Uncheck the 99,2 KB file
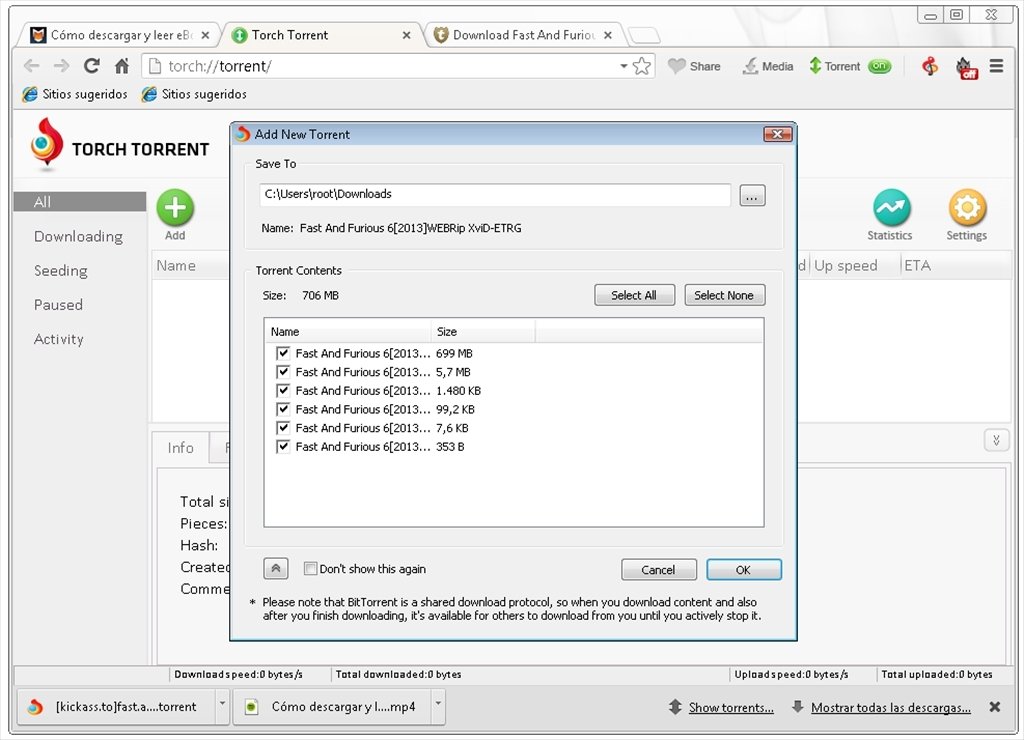The image size is (1024, 740). (283, 410)
